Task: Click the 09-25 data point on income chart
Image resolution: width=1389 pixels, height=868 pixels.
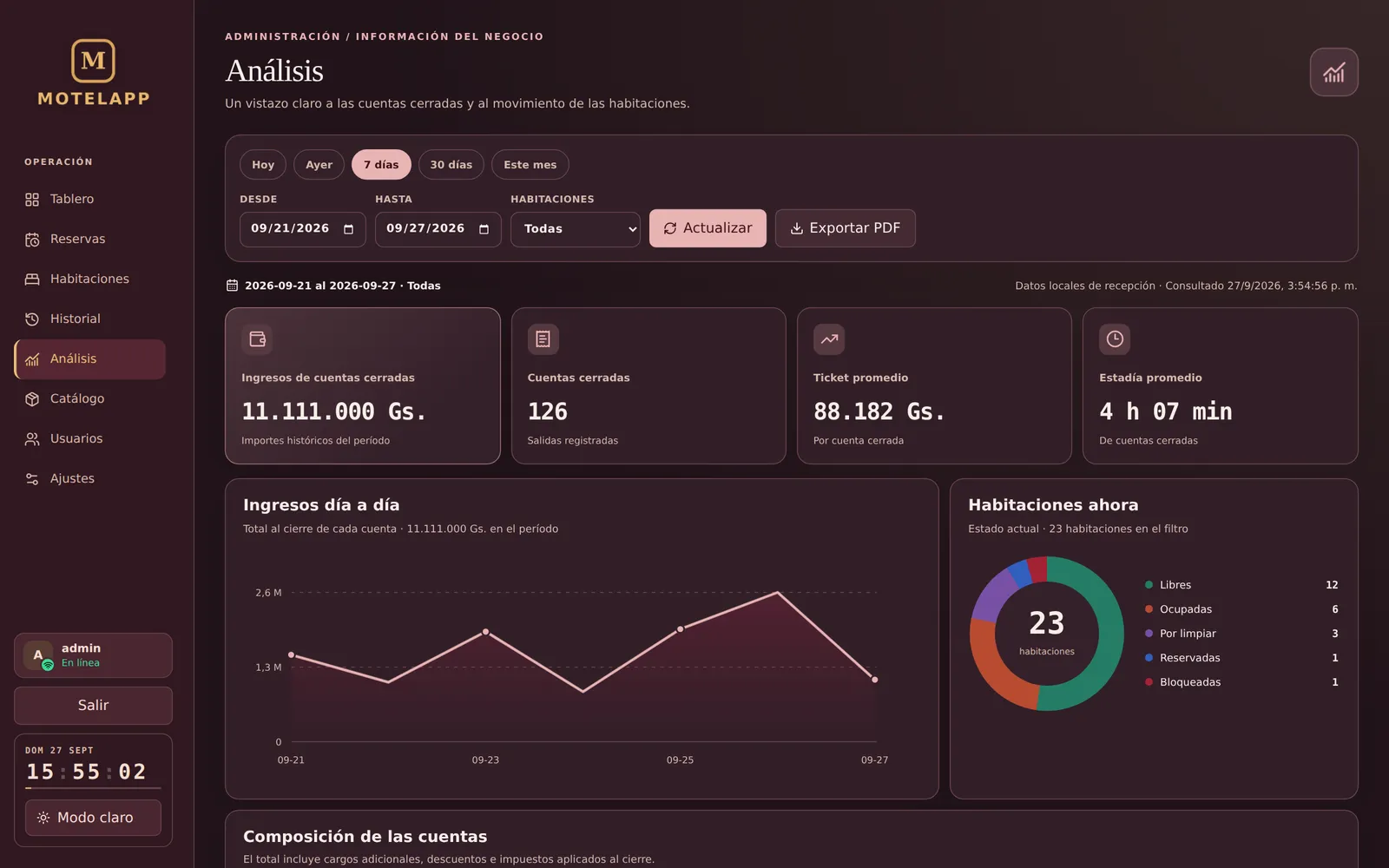Action: point(680,628)
